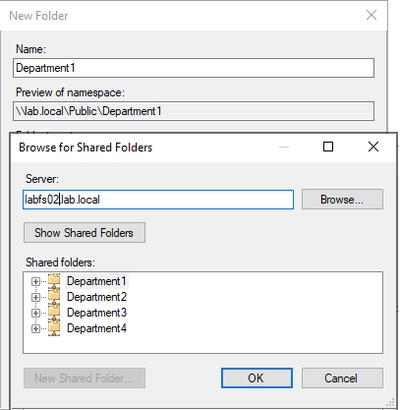Click the Server name input field
Viewport: 400px width, 410px height.
click(158, 200)
